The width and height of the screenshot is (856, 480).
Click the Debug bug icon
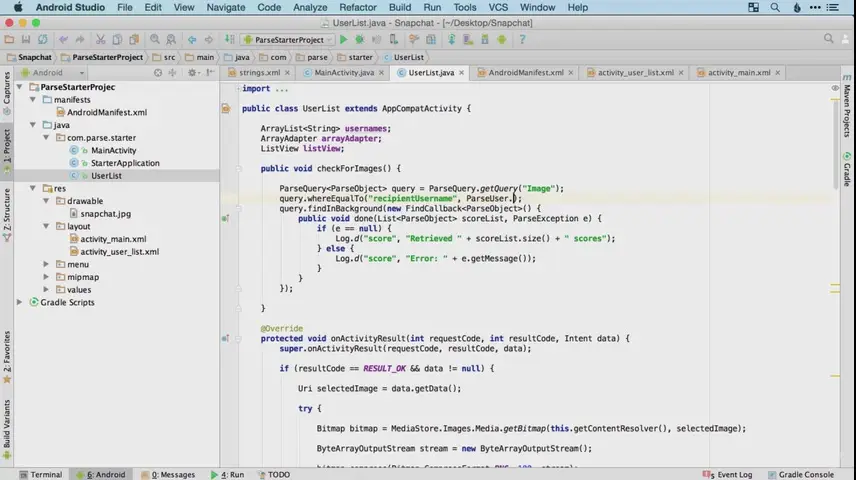pos(360,39)
